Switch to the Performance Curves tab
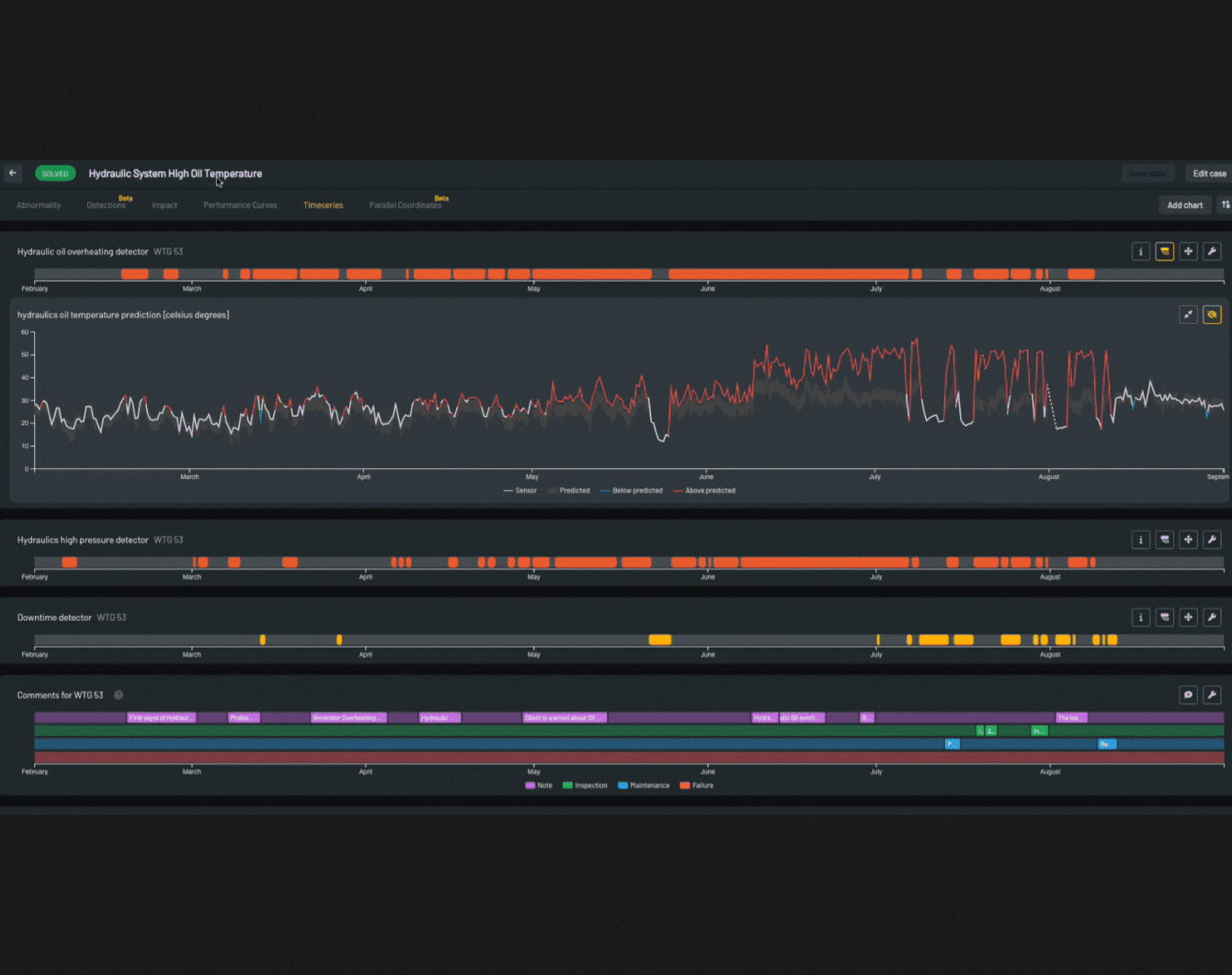1232x975 pixels. 240,205
